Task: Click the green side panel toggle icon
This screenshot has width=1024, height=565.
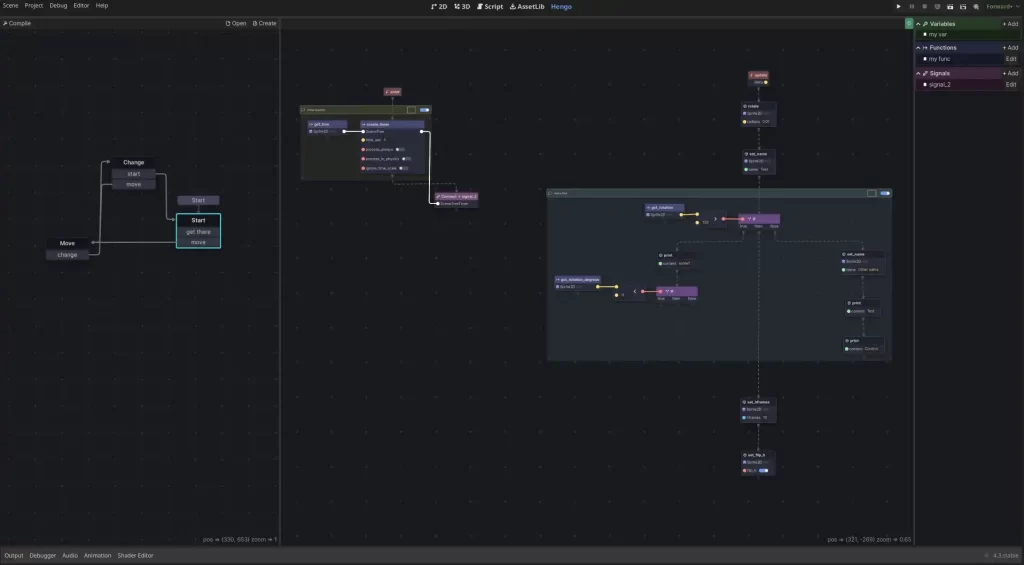Action: point(909,23)
